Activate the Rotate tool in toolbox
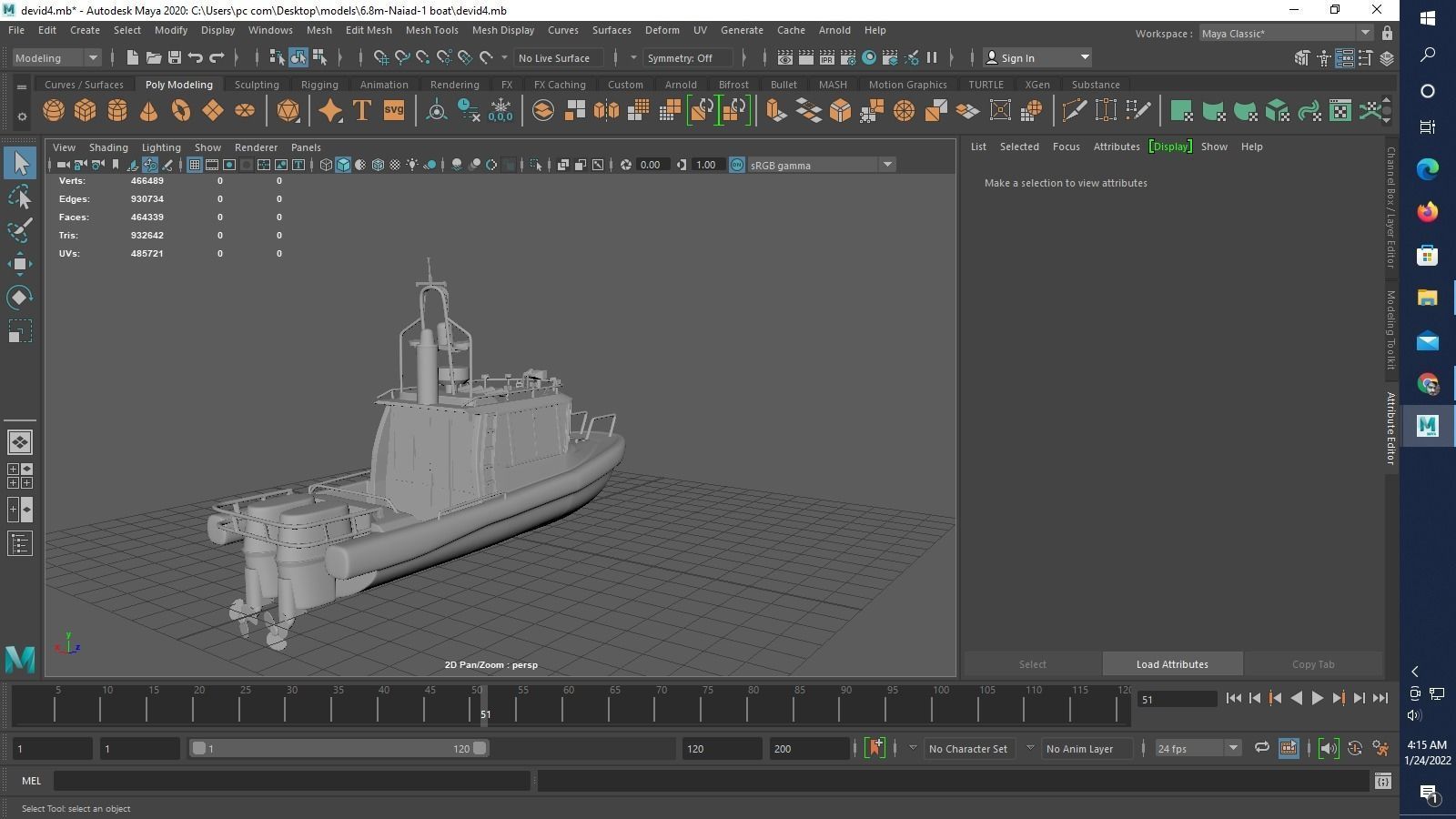1456x819 pixels. coord(20,298)
